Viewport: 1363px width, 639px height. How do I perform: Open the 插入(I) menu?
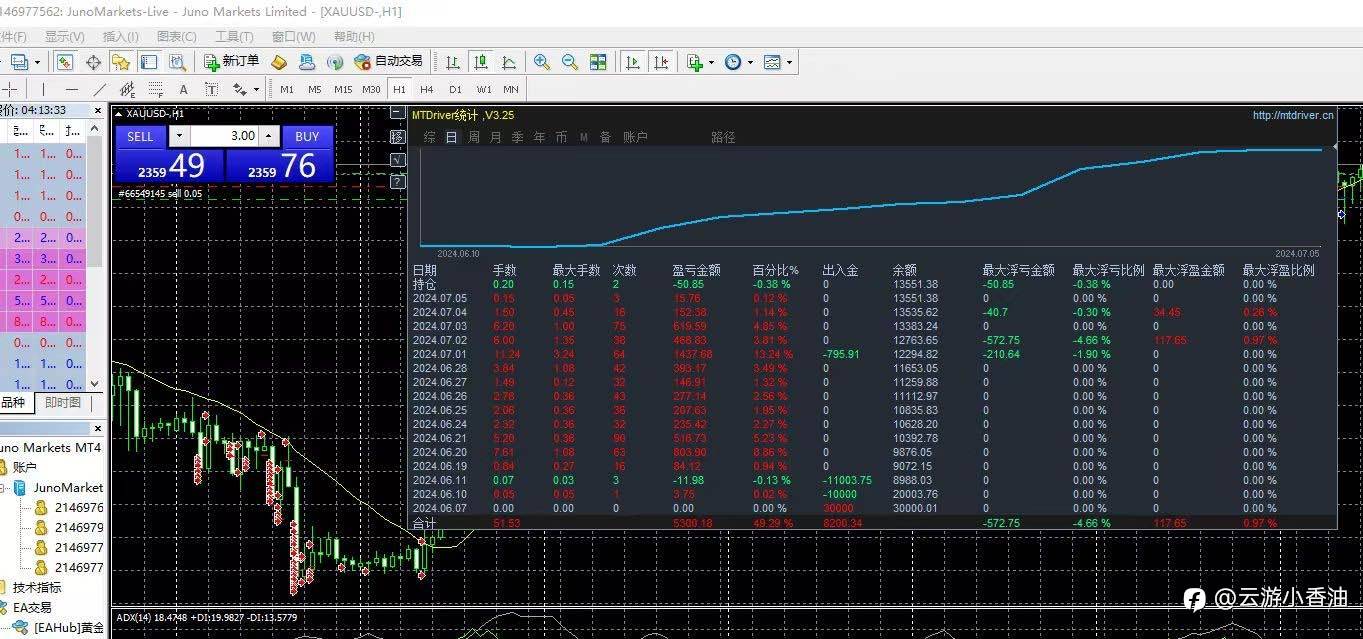pos(121,37)
